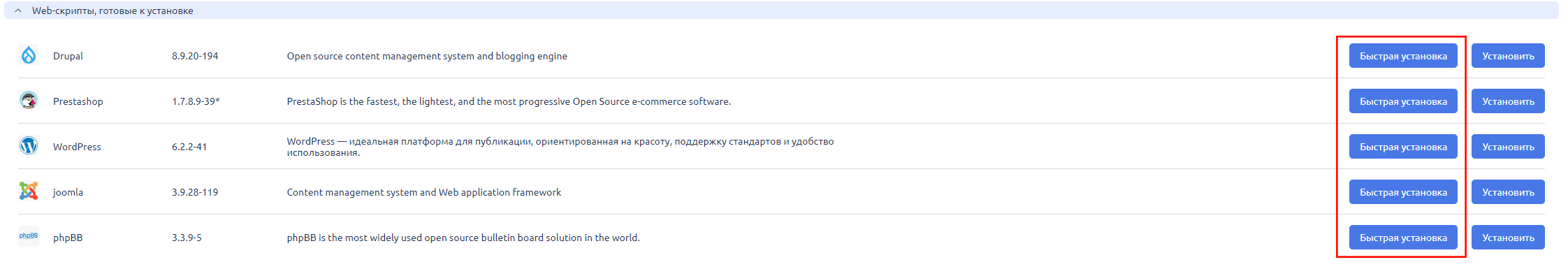Click Установить for joomla
The height and width of the screenshot is (276, 1568).
click(1508, 192)
